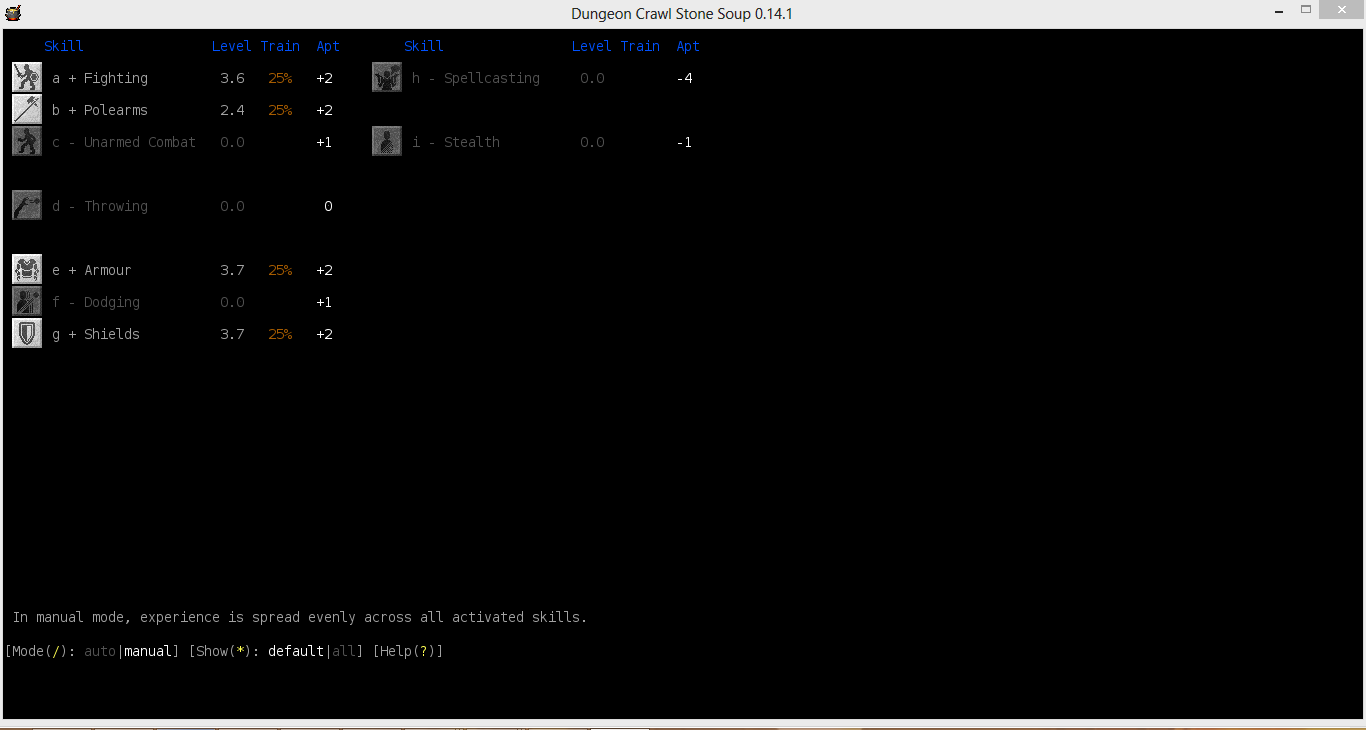Toggle training for 'b + Polearms'
Image resolution: width=1366 pixels, height=730 pixels.
click(x=100, y=110)
